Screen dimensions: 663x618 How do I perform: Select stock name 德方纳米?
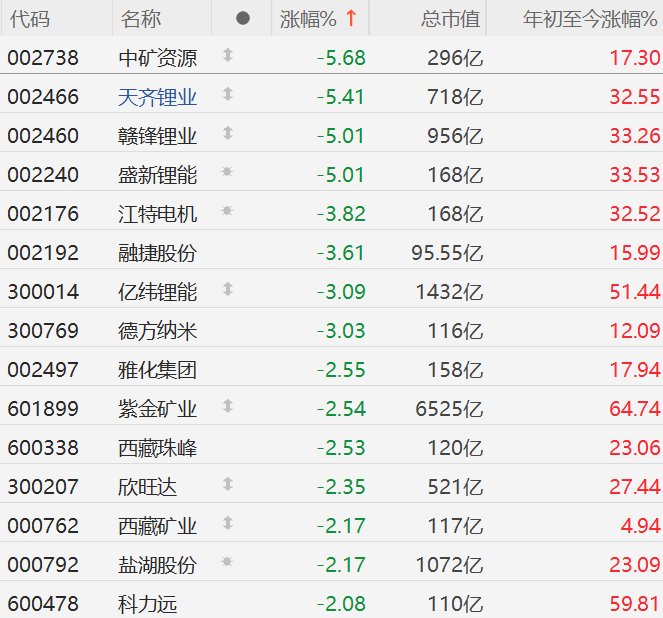tap(157, 331)
